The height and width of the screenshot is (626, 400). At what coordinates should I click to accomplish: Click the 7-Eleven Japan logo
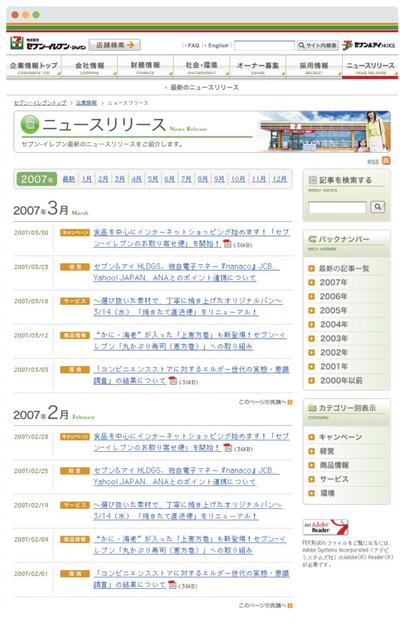(48, 44)
